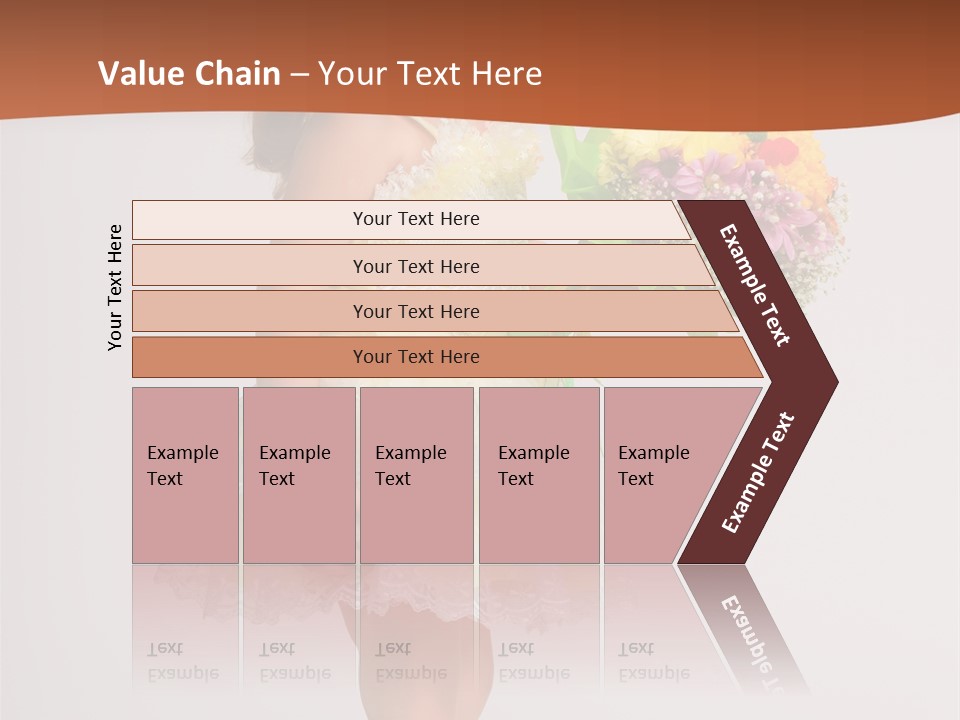Click the fourth 'Example Text' box from left
The image size is (960, 720).
point(538,475)
